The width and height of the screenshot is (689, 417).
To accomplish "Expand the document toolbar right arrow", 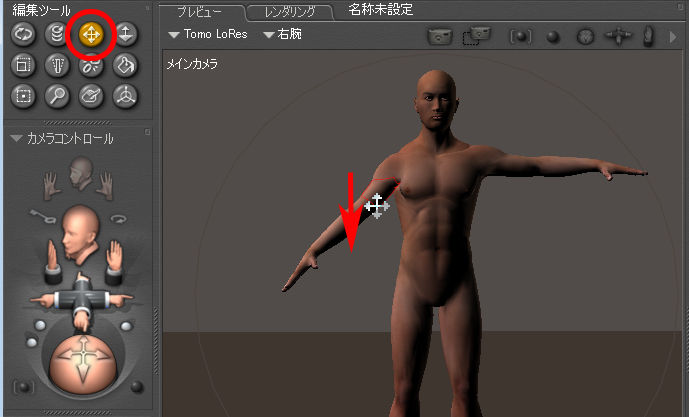I will pyautogui.click(x=673, y=37).
